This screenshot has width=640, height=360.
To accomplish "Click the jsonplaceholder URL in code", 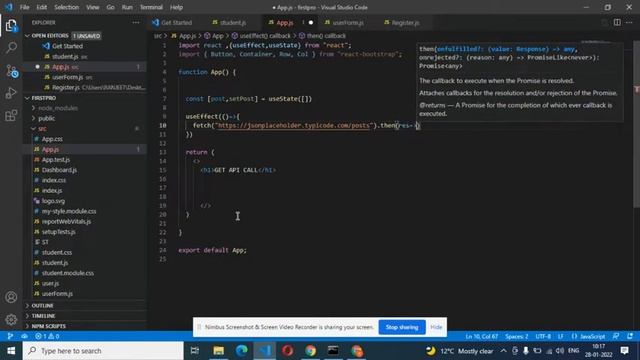I will (x=293, y=125).
